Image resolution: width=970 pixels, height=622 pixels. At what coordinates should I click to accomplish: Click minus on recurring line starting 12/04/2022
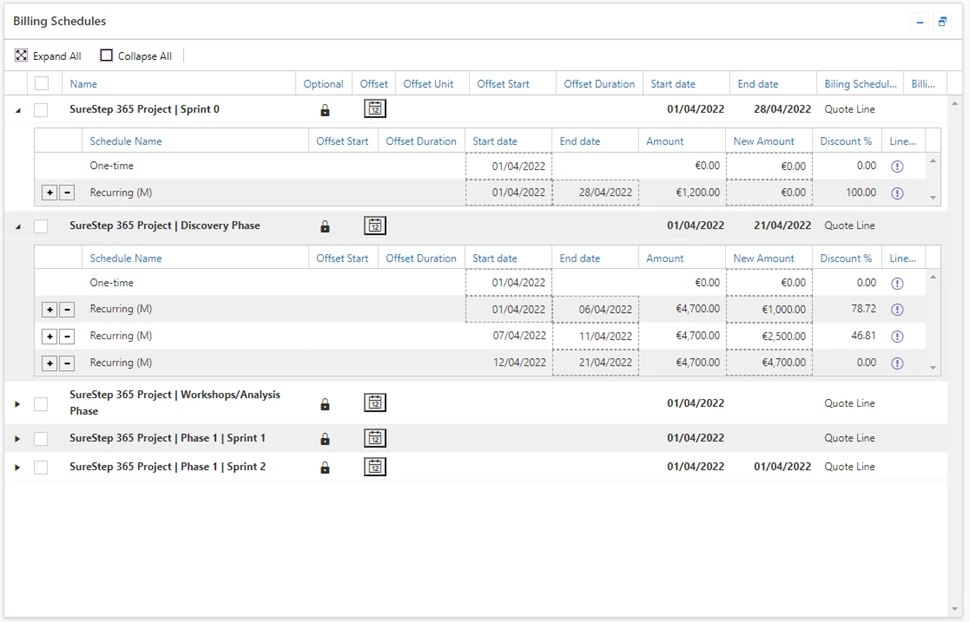coord(67,363)
